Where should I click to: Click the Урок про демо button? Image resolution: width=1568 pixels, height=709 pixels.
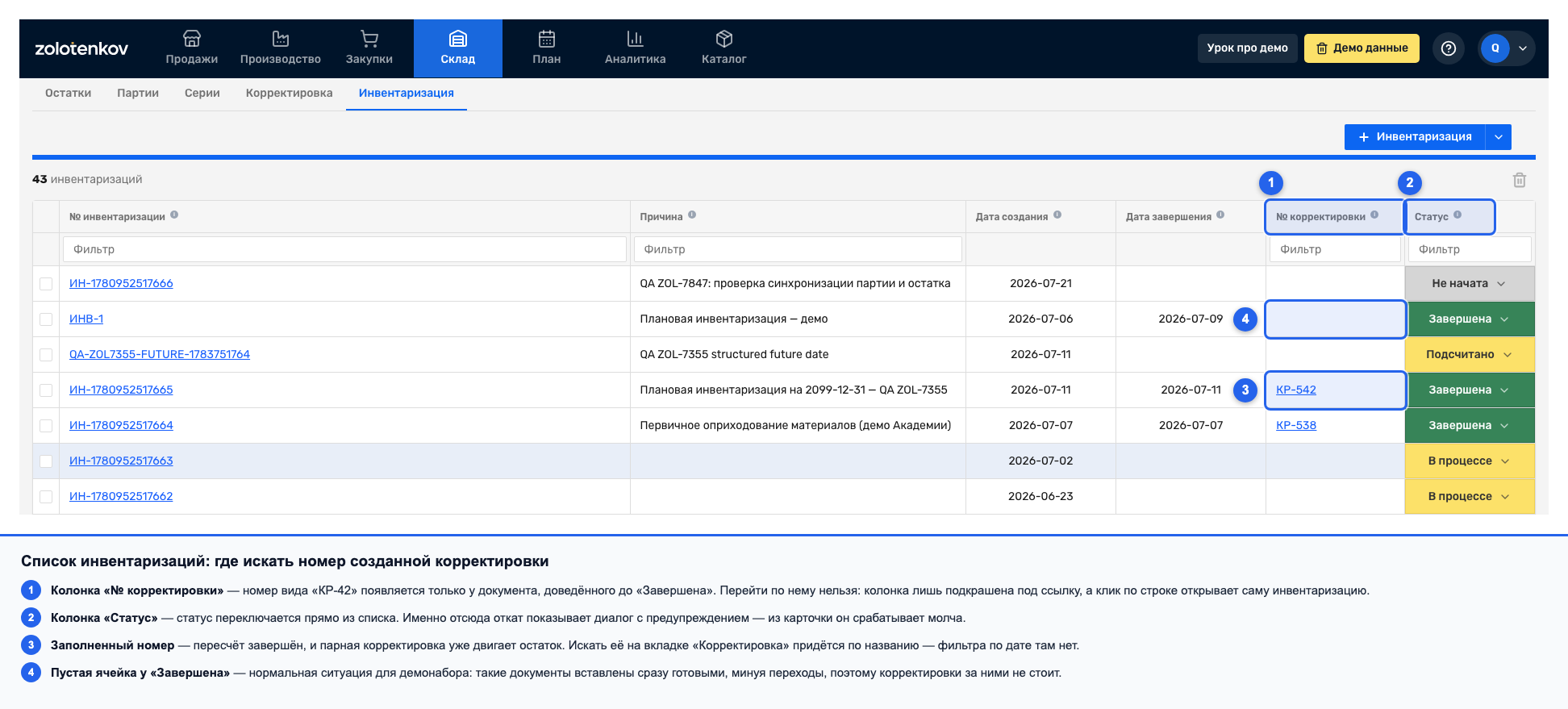click(x=1248, y=48)
